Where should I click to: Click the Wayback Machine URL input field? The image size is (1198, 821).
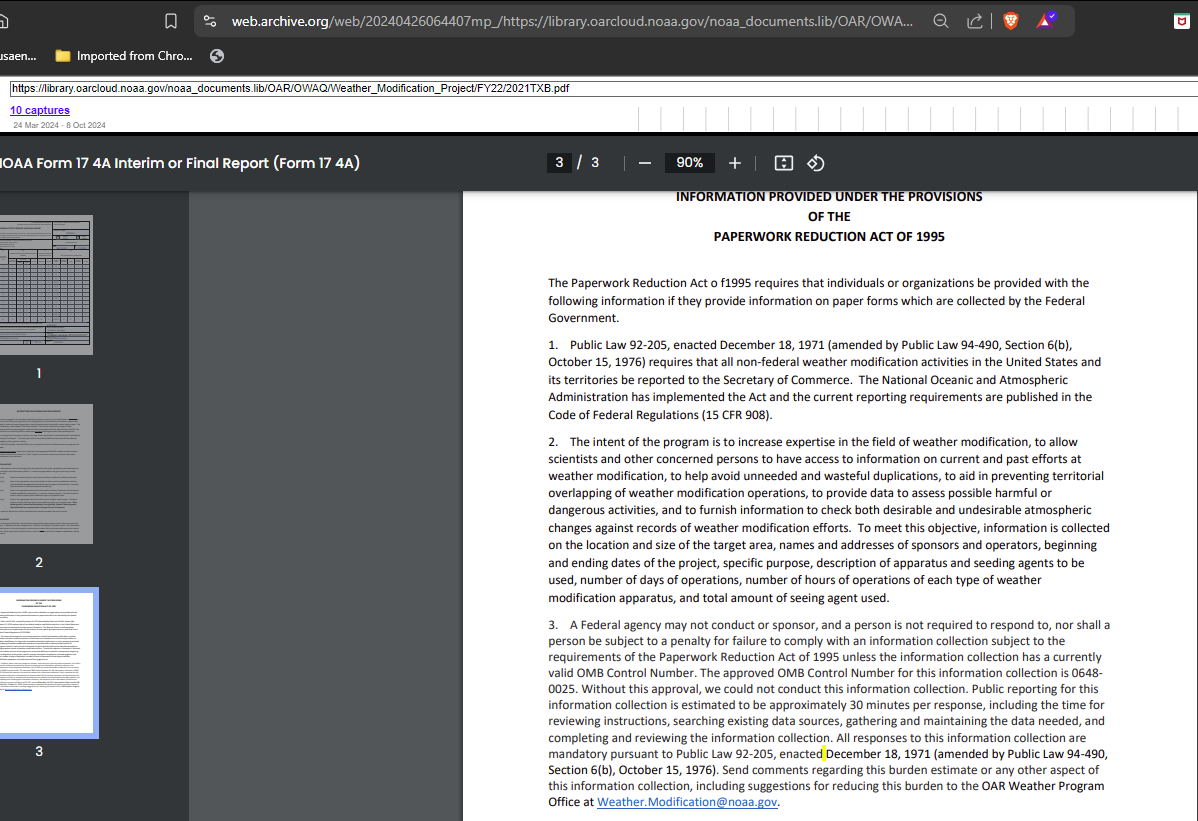point(604,89)
